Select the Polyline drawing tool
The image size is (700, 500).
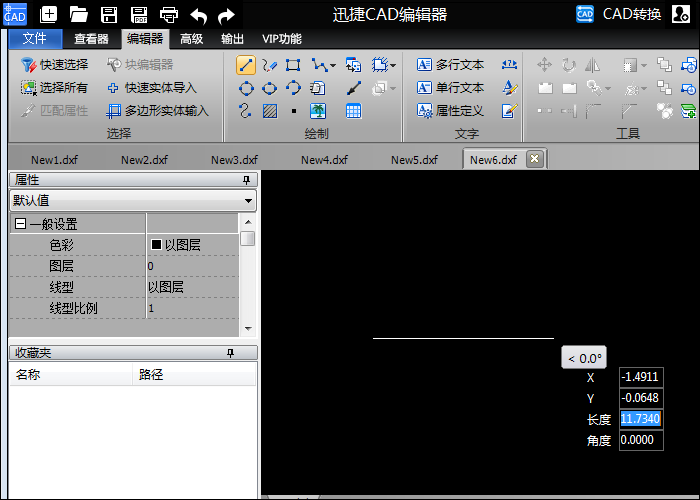(x=320, y=65)
